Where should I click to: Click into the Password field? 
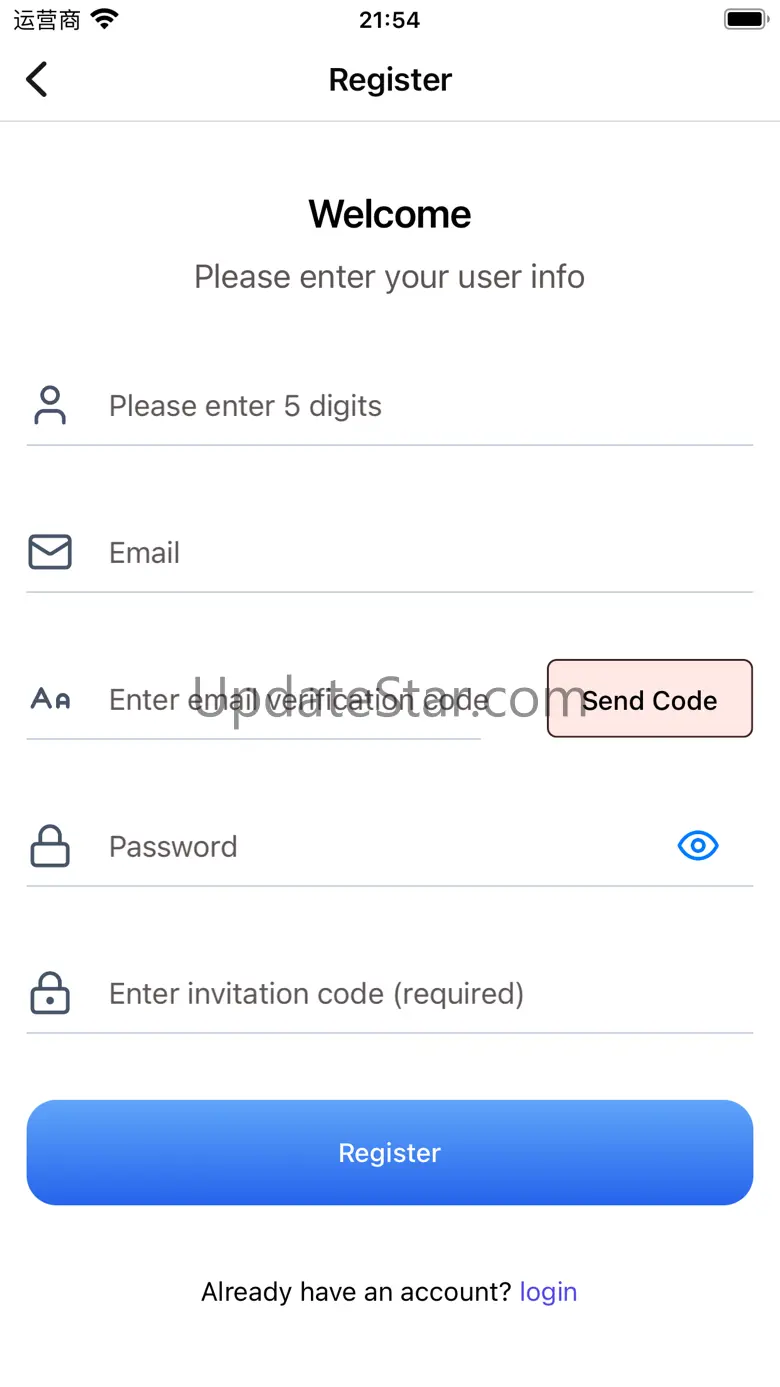click(x=380, y=847)
